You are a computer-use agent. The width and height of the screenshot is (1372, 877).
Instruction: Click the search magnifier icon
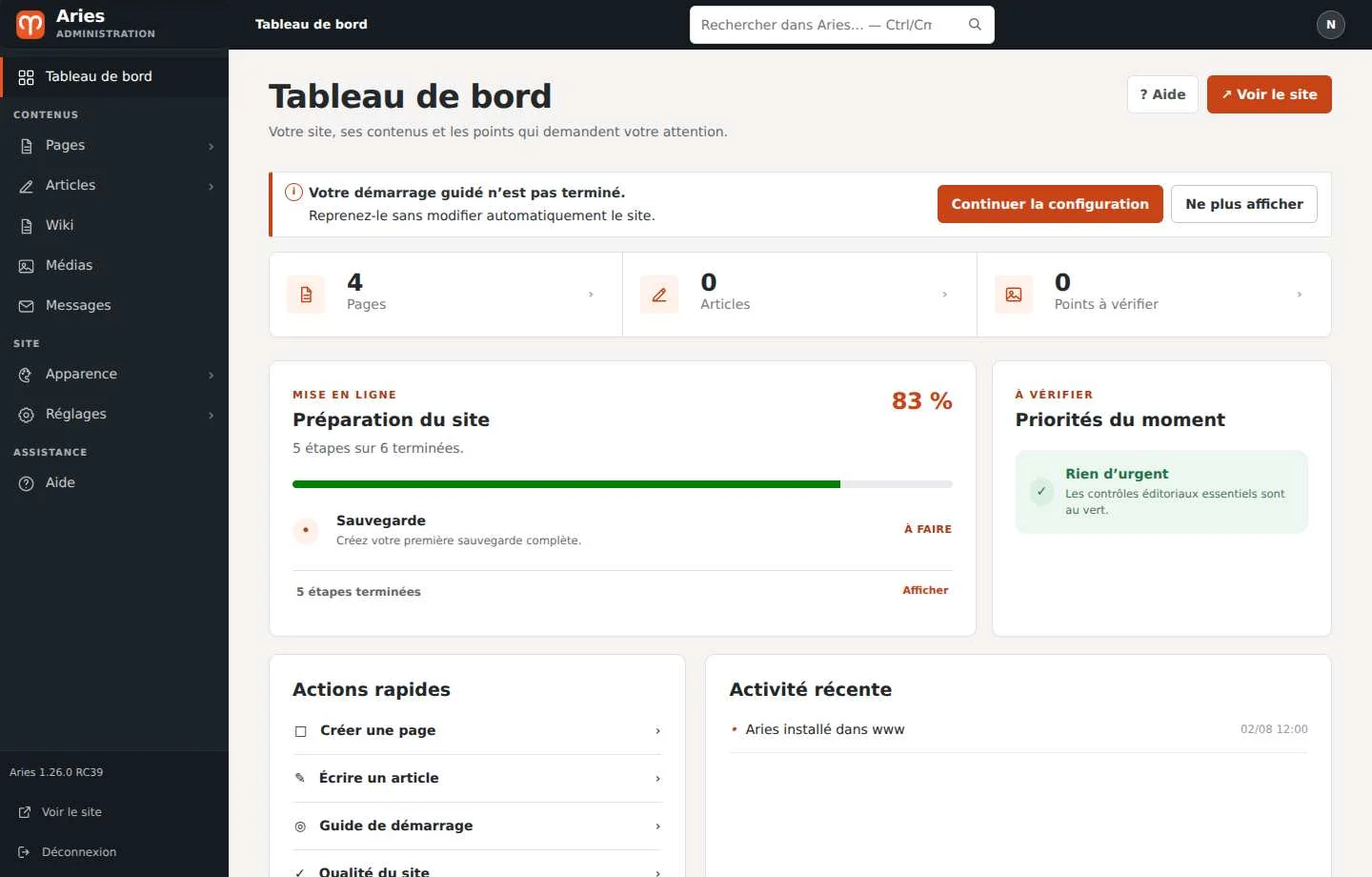coord(975,25)
